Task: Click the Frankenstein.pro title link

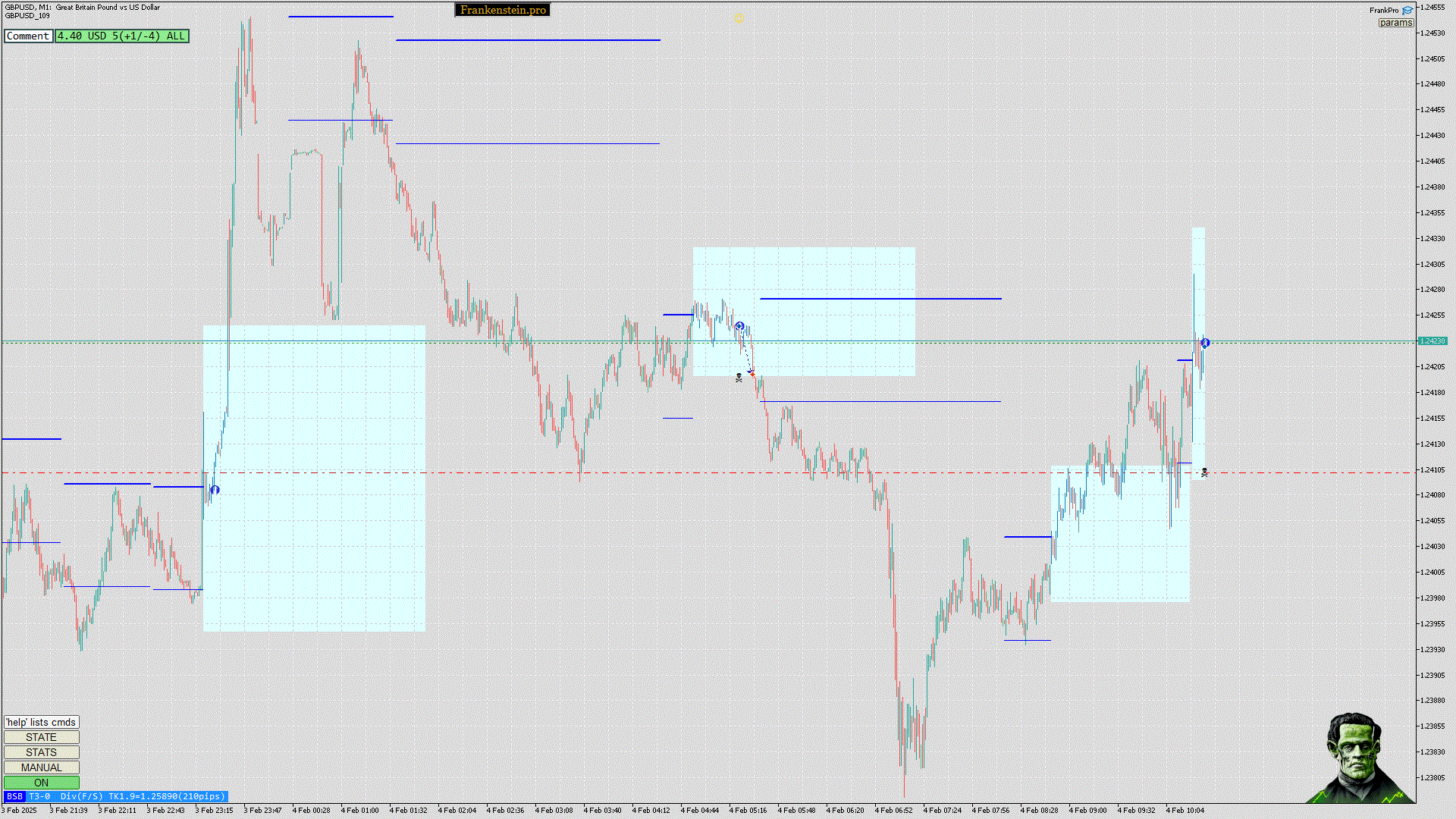Action: (x=503, y=10)
